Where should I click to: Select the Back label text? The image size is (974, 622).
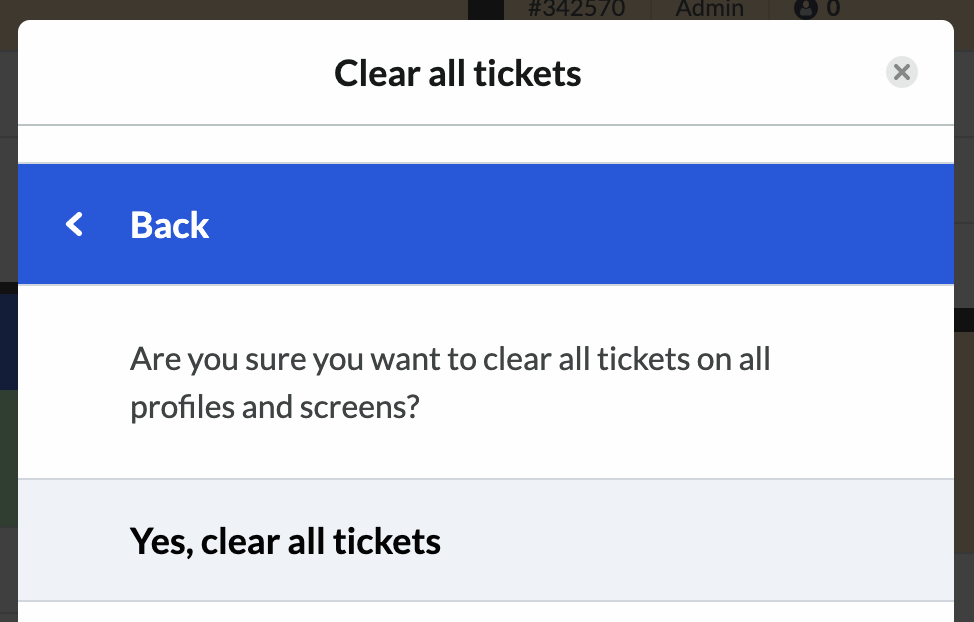[x=170, y=225]
